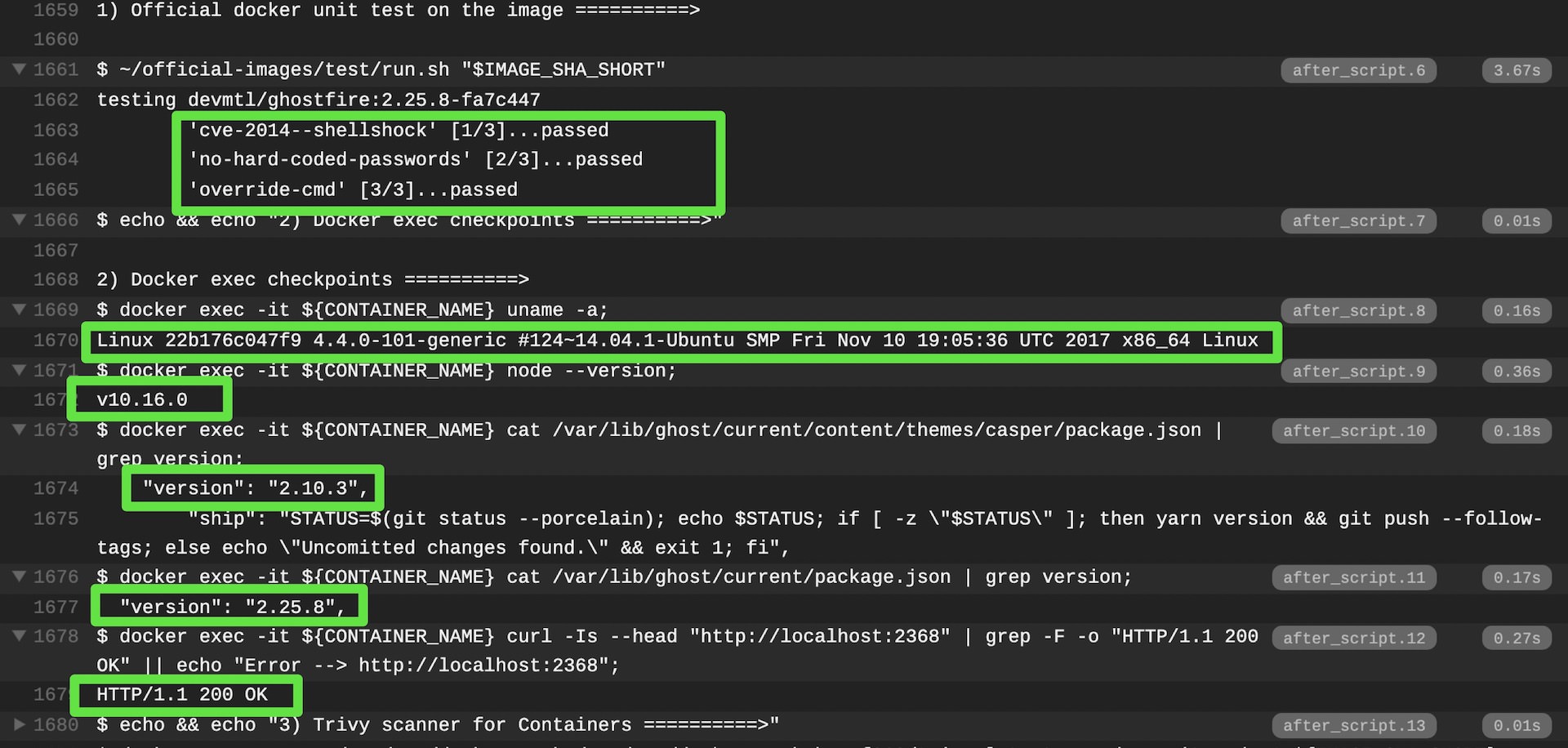The image size is (1568, 748).
Task: Collapse the section at line 1666
Action: coord(20,220)
